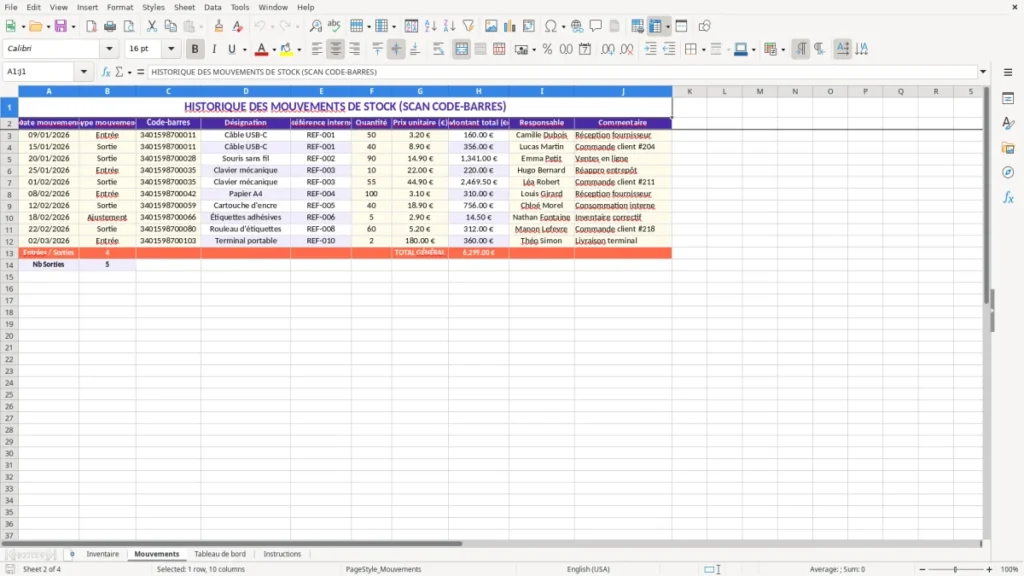Screen dimensions: 1024x576
Task: Open the sidebar Gallery icon
Action: [1008, 148]
